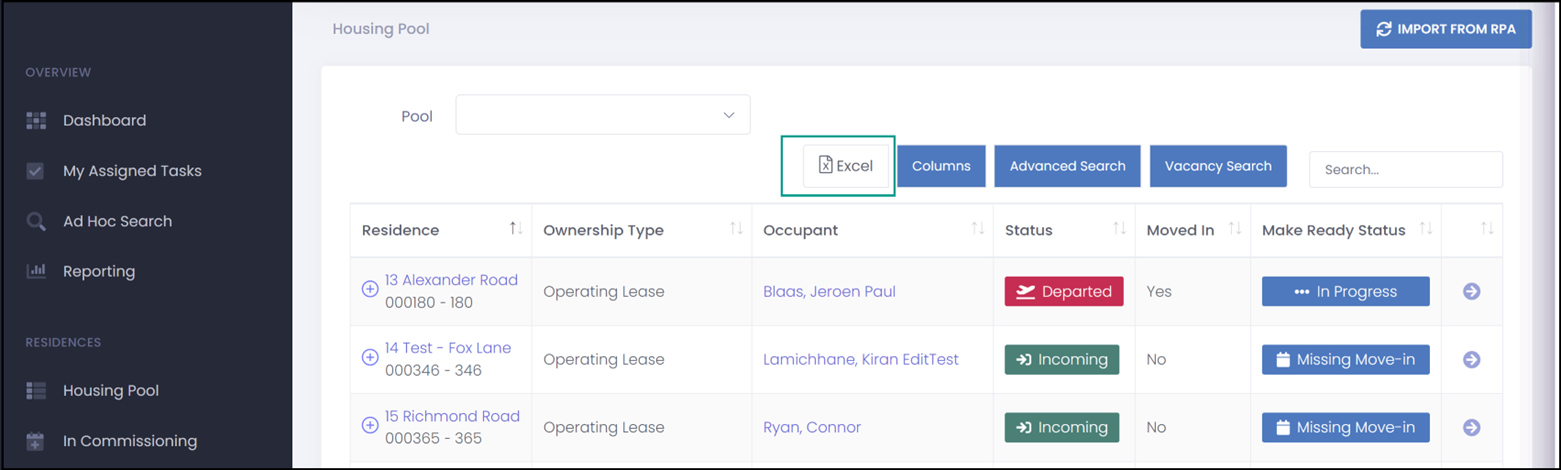Screen dimensions: 1561x470
Task: Expand the 13 Alexander Road row details
Action: (370, 288)
